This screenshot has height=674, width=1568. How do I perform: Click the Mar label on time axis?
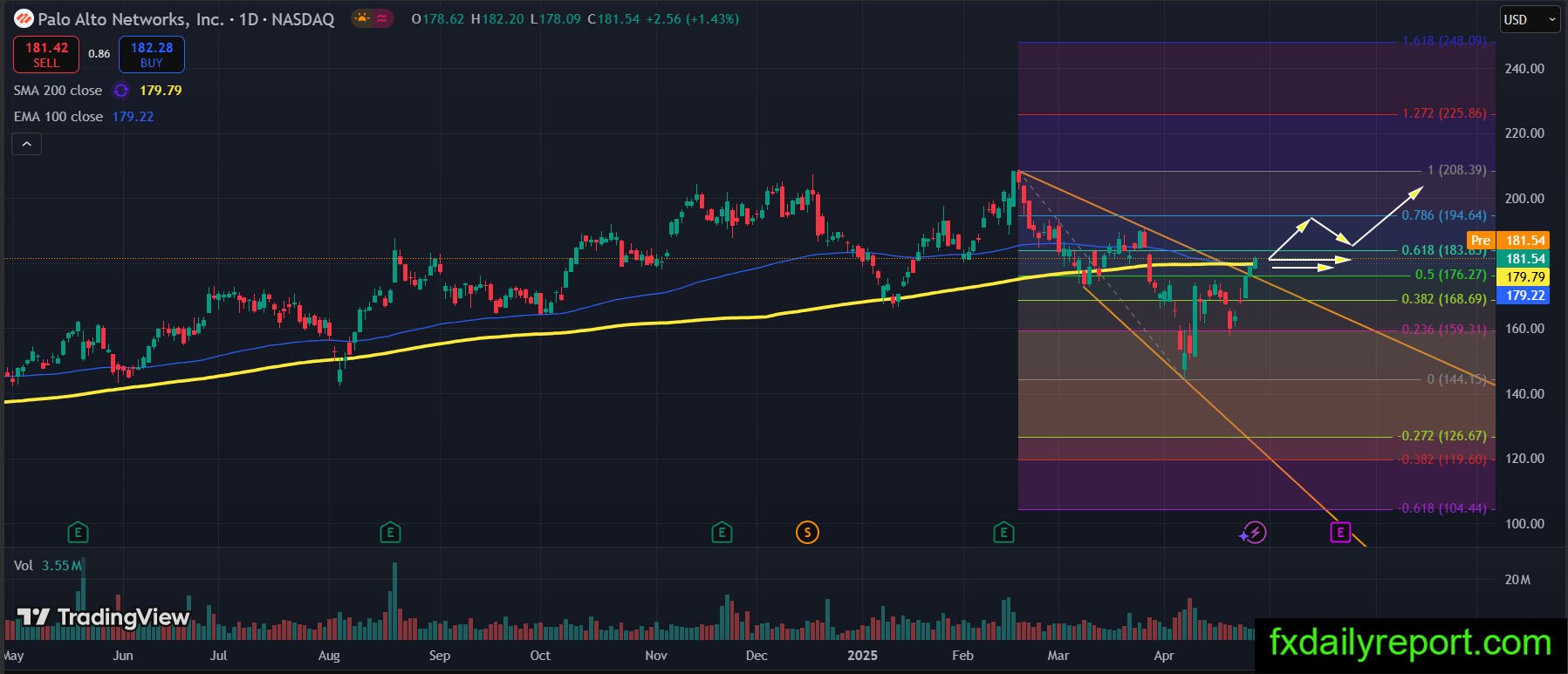[1058, 656]
